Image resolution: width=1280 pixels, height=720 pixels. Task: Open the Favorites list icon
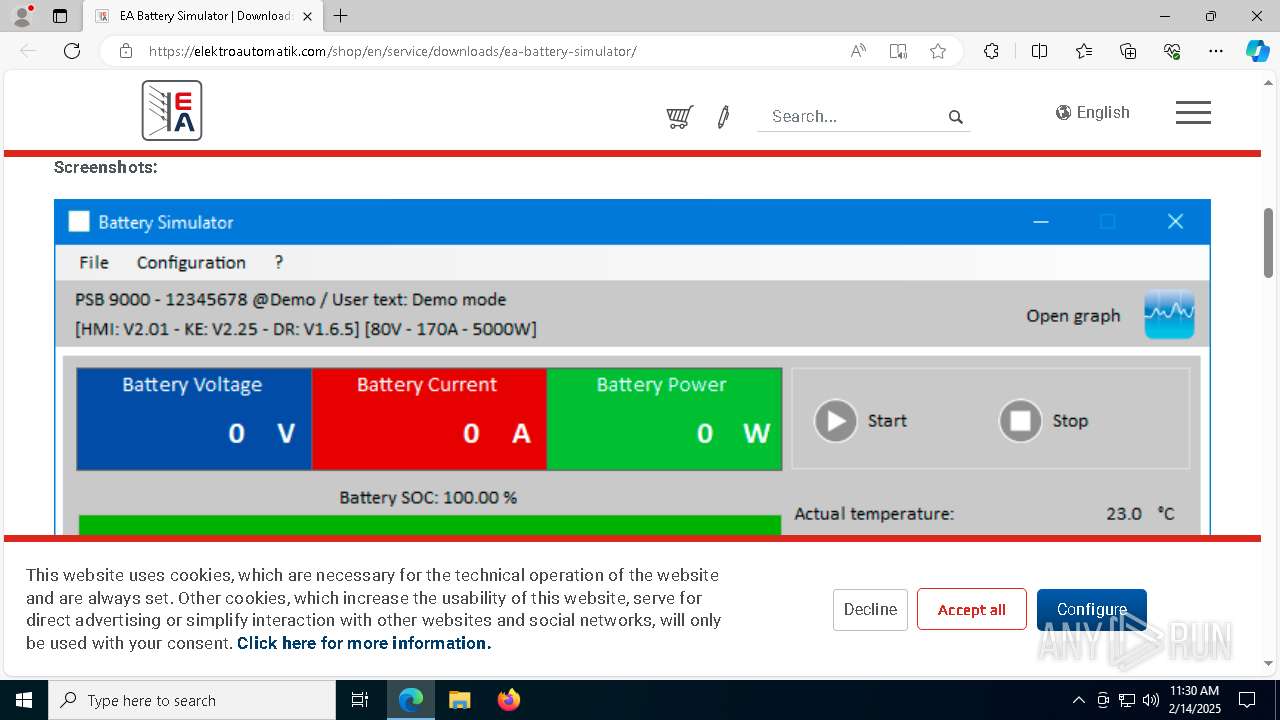[x=1084, y=51]
